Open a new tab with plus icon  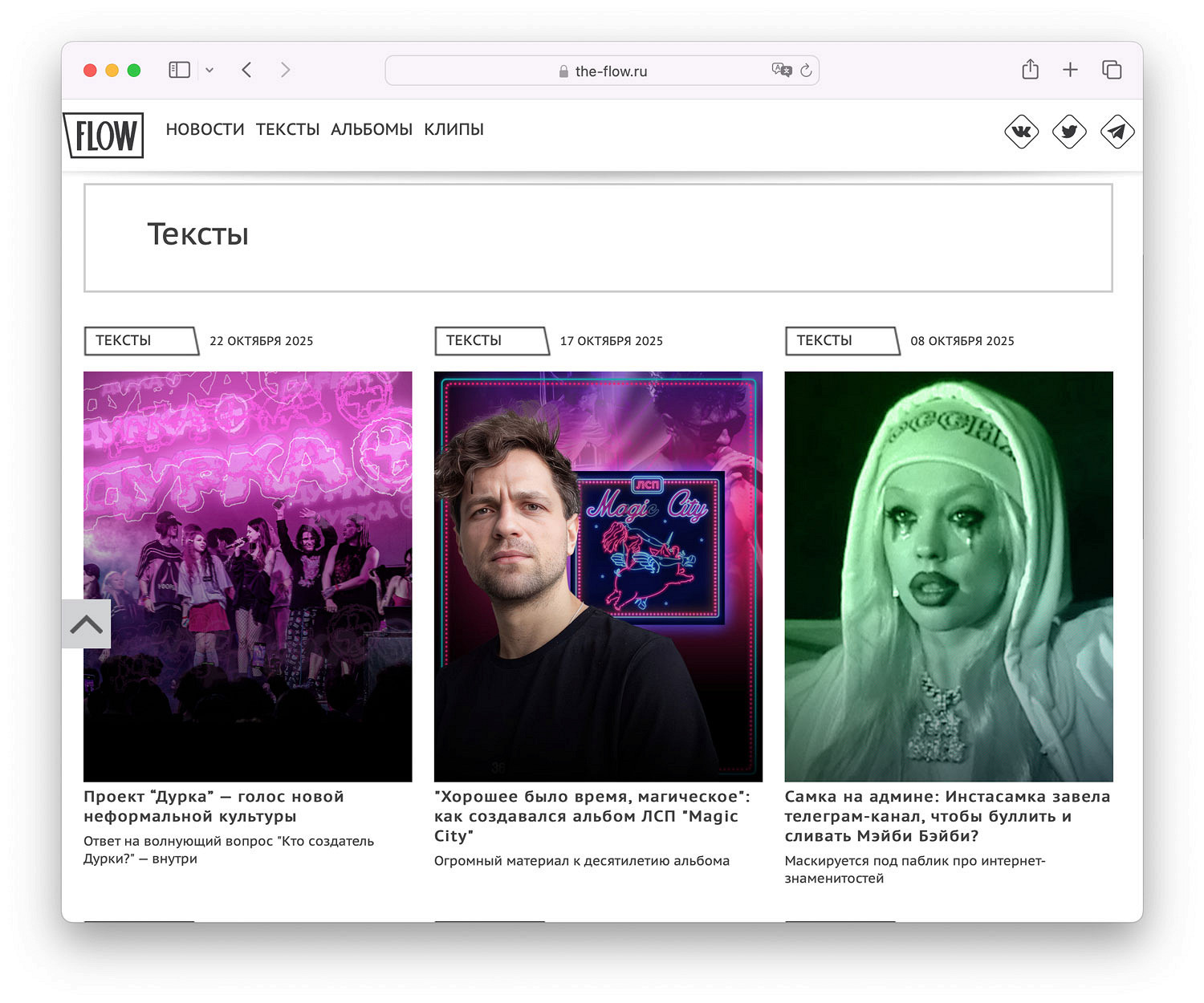[1070, 70]
